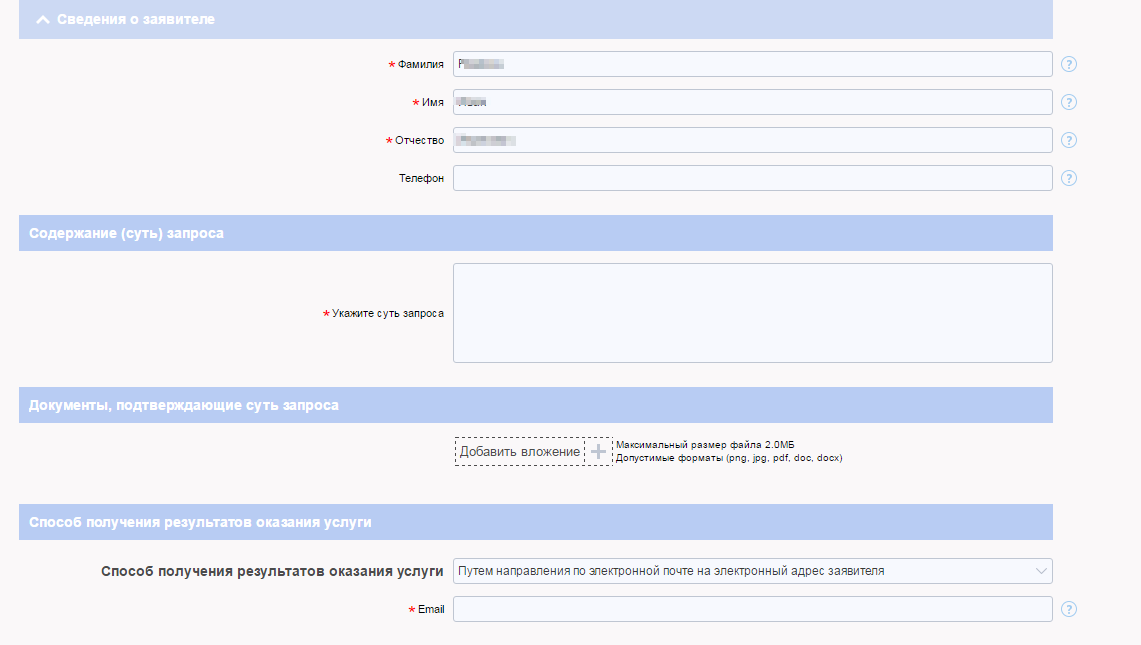Click the empty Телефон field
Viewport: 1141px width, 645px height.
752,178
